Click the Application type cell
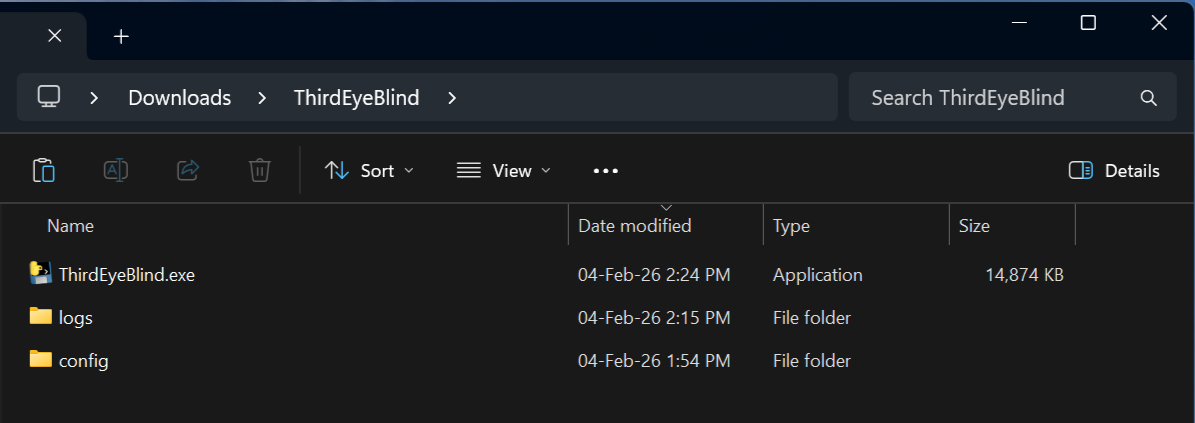This screenshot has height=423, width=1195. [x=818, y=274]
